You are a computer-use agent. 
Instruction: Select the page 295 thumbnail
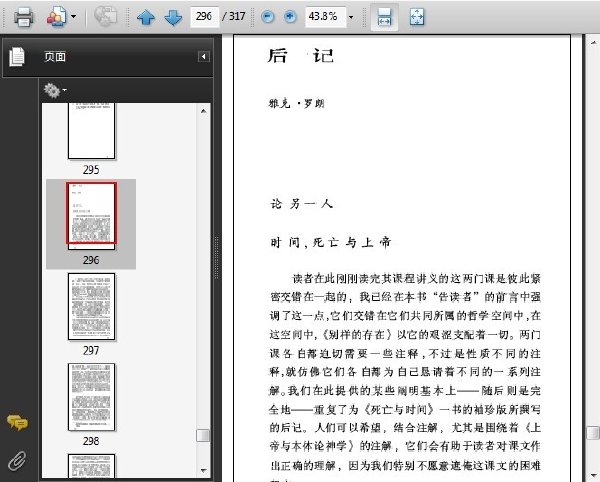tap(91, 131)
